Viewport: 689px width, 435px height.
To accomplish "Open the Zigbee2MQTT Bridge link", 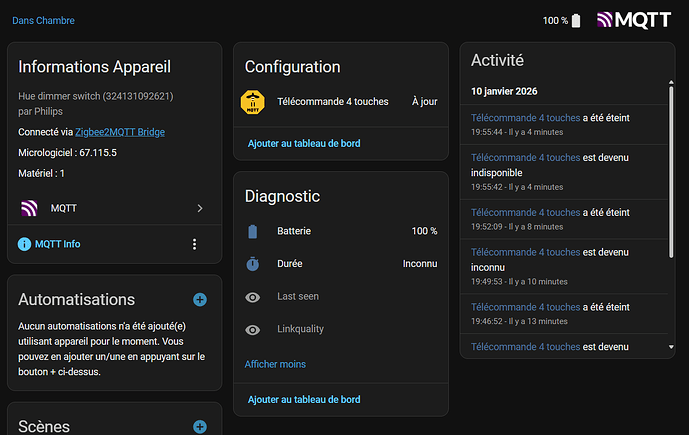I will (x=120, y=132).
